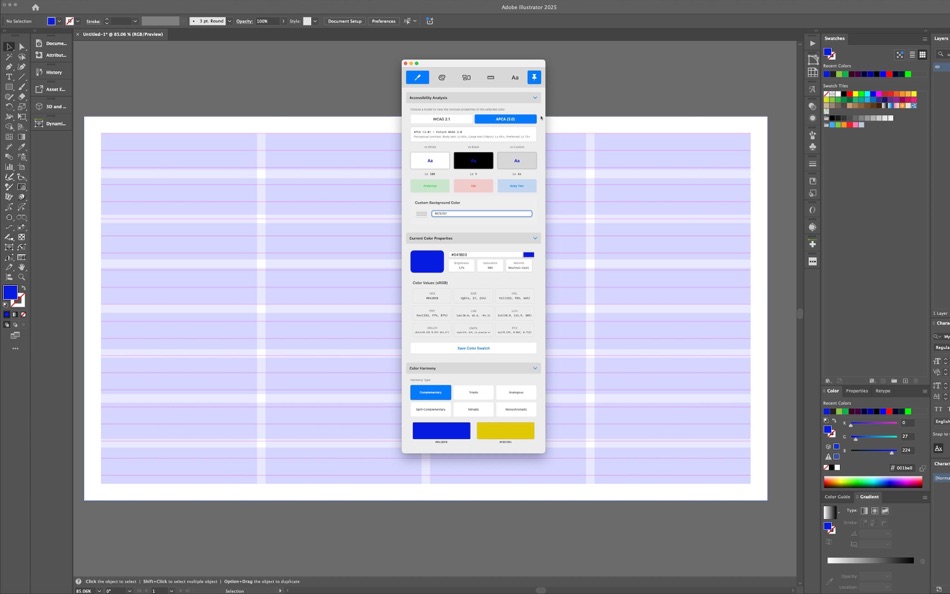Choose Complementary harmony type
This screenshot has height=594, width=950.
click(430, 392)
